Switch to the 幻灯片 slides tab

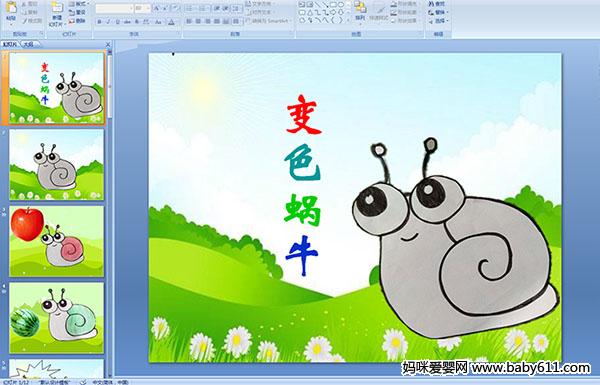[x=10, y=44]
